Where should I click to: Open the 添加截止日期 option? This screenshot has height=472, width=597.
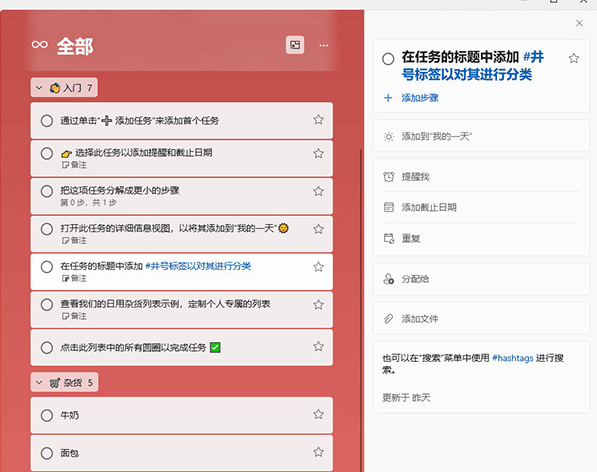point(481,207)
